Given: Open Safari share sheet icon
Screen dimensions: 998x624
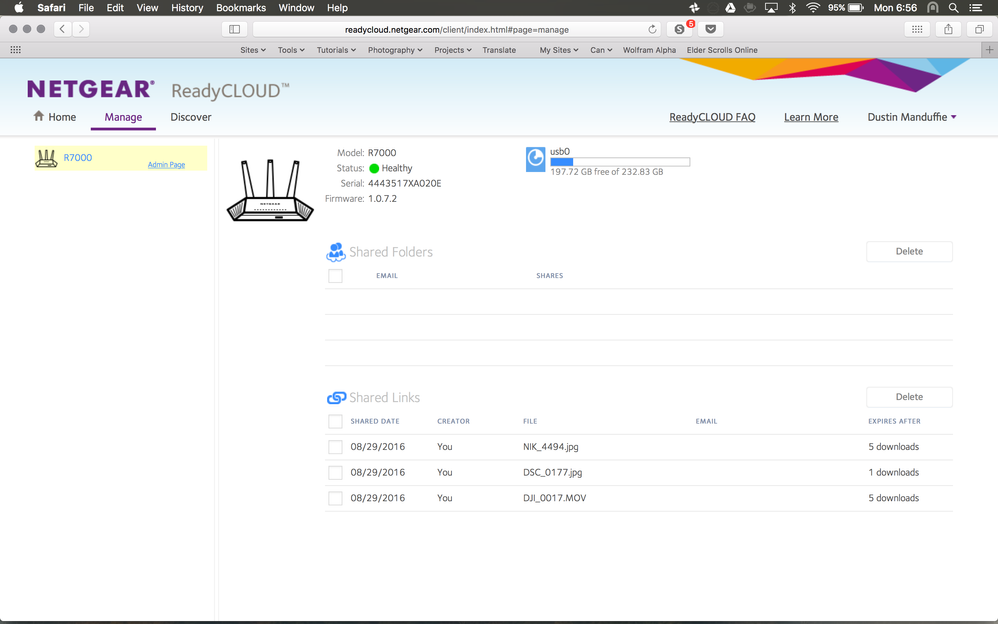Looking at the screenshot, I should click(x=948, y=29).
